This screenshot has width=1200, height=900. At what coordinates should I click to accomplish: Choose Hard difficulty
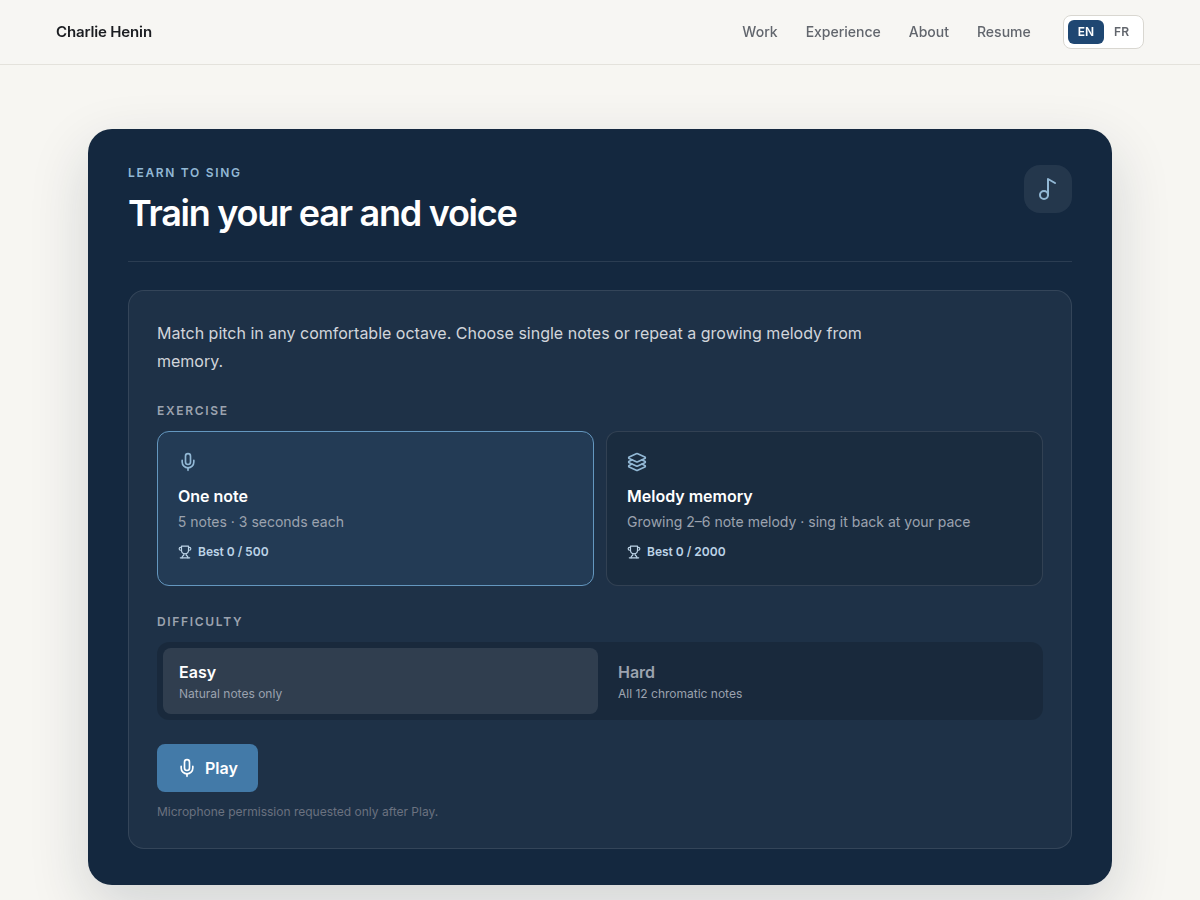tap(819, 681)
